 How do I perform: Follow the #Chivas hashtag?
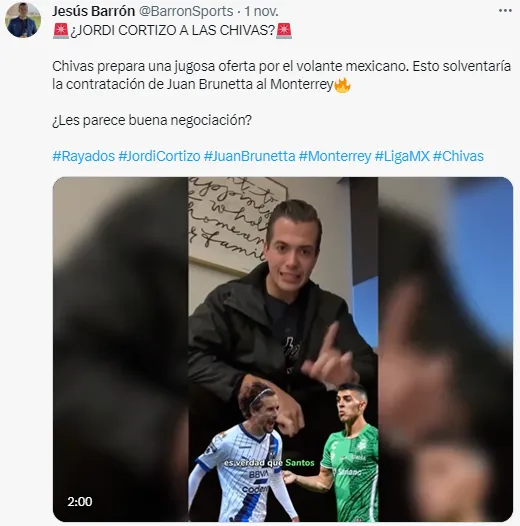(458, 156)
